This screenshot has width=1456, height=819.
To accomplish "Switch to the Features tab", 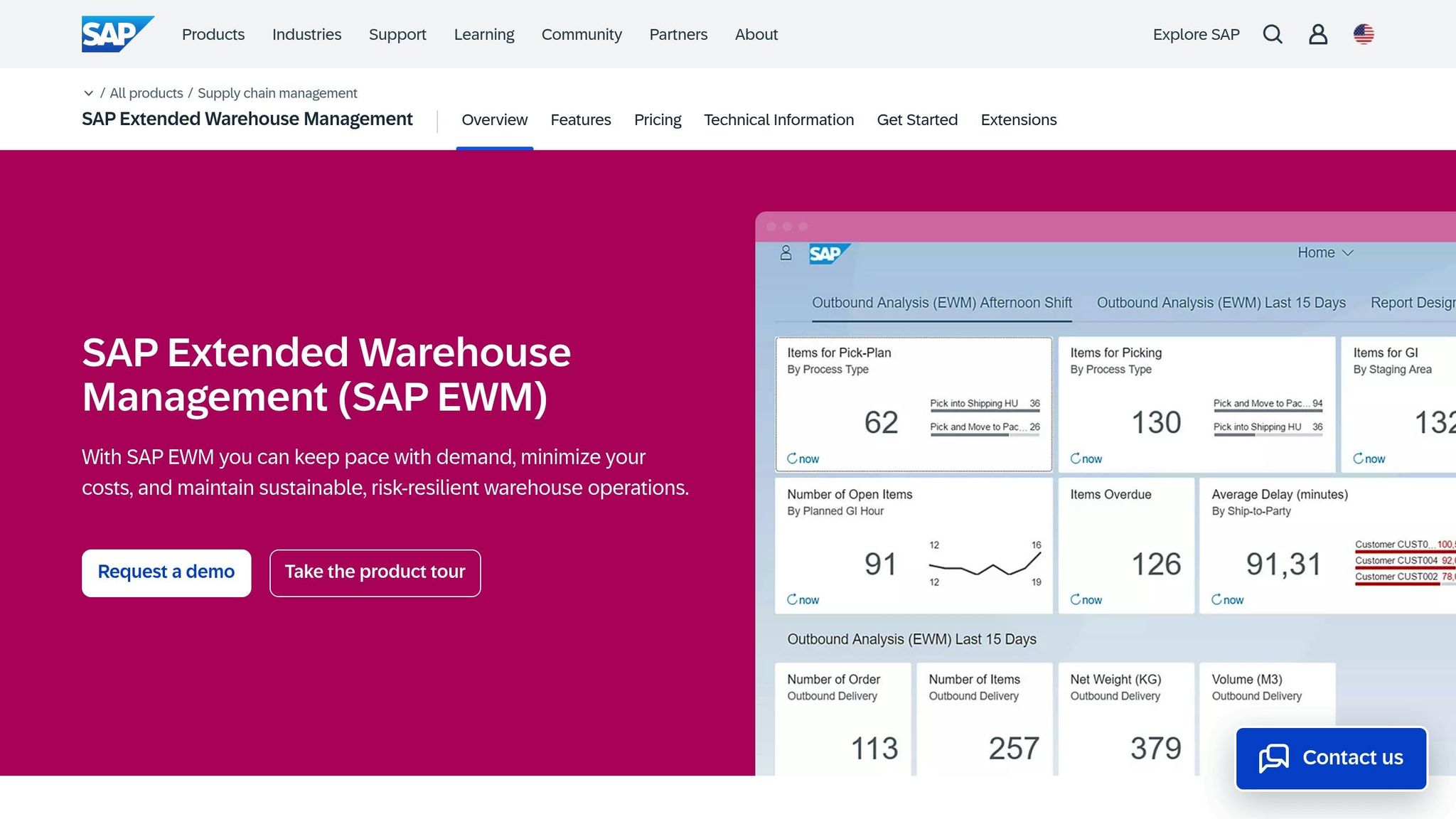I will tap(581, 119).
